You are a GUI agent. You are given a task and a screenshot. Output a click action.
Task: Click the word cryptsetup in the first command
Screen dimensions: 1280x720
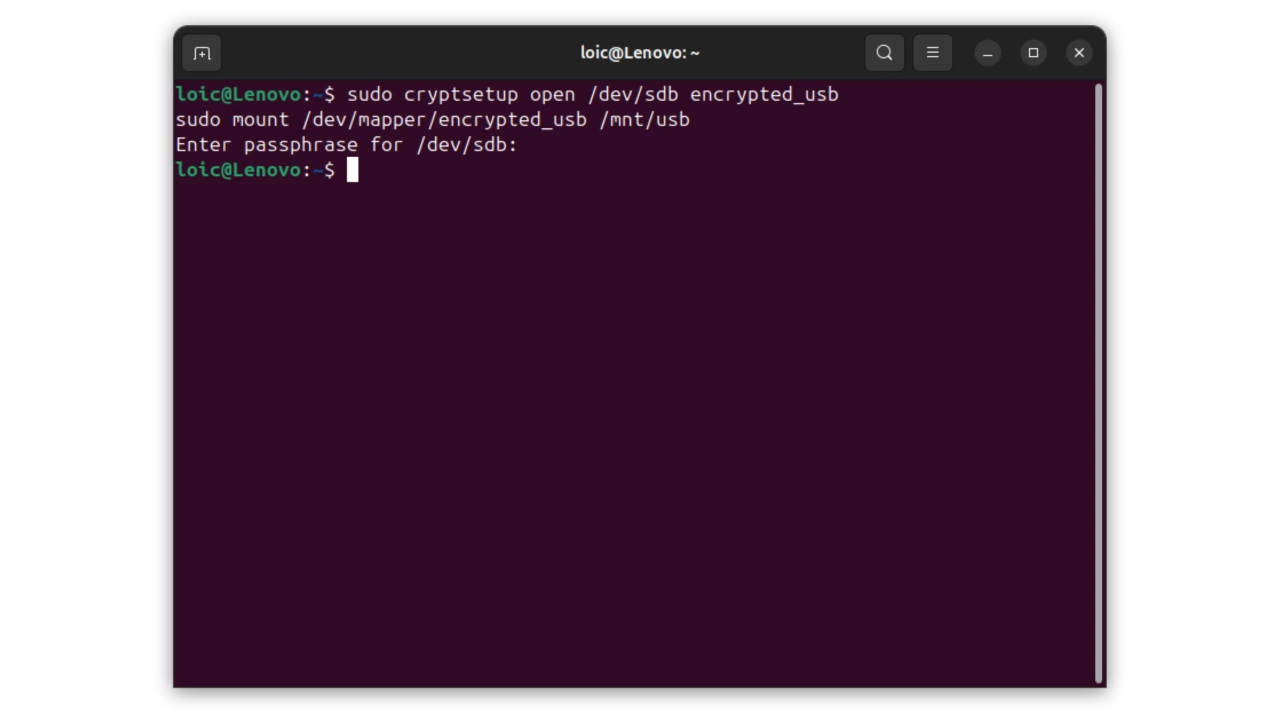(461, 95)
